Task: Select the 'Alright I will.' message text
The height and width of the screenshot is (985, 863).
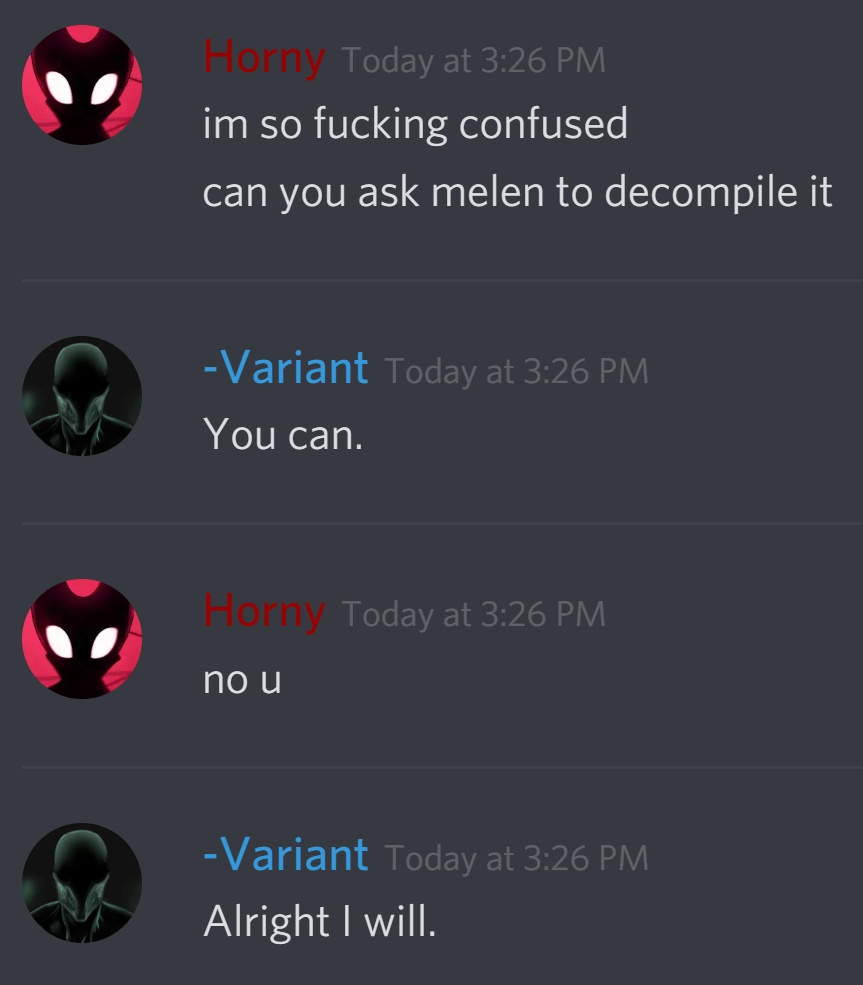Action: (320, 922)
